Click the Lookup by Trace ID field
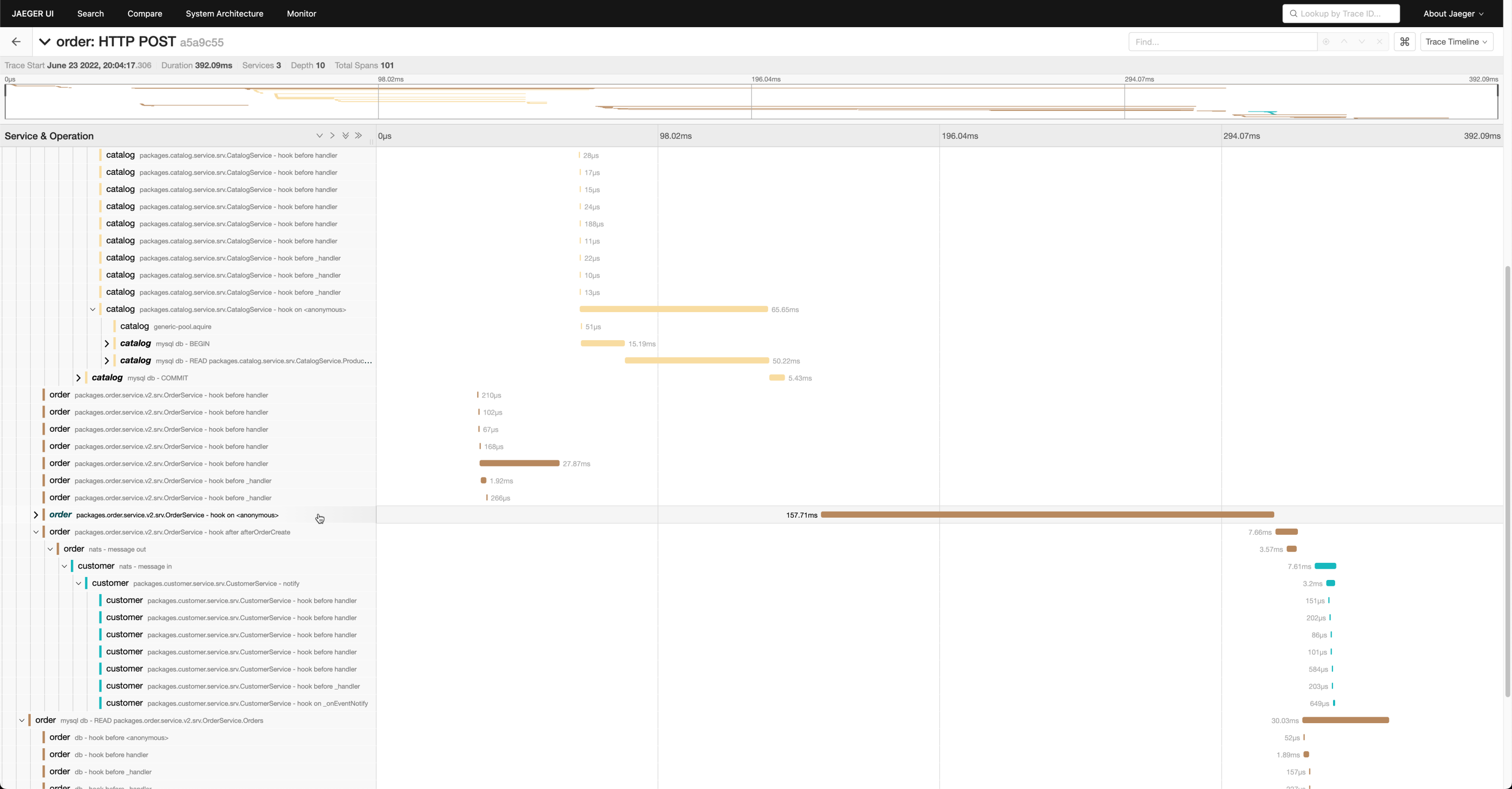Image resolution: width=1512 pixels, height=789 pixels. 1341,14
